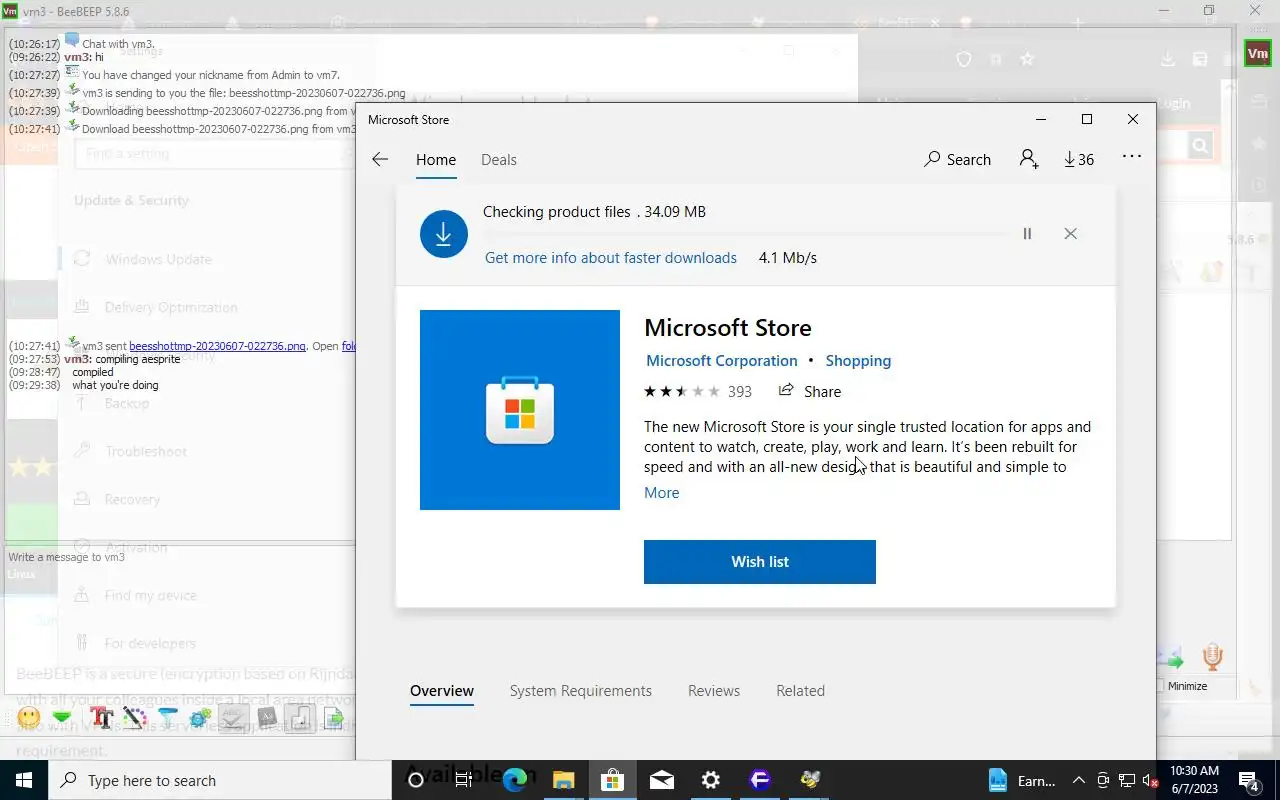This screenshot has height=800, width=1280.
Task: Click the BeeBEEP microphone voice message icon
Action: click(x=1212, y=657)
